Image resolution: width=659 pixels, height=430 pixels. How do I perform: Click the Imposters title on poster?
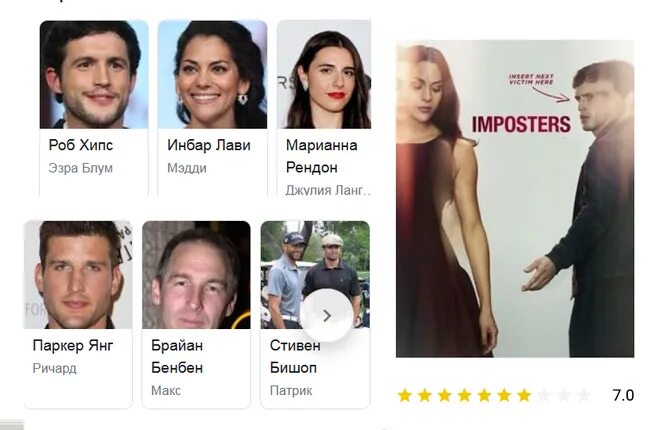[521, 124]
